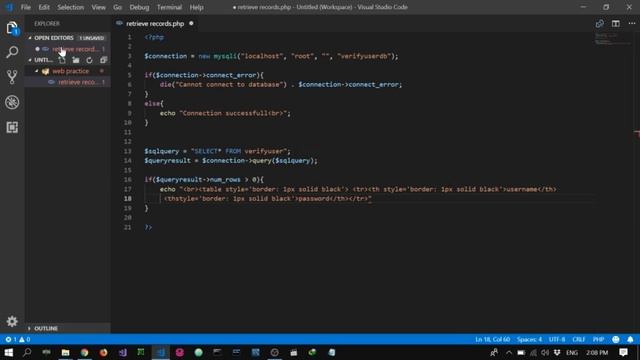The height and width of the screenshot is (360, 640).
Task: Open Windows taskbar search
Action: point(27,352)
